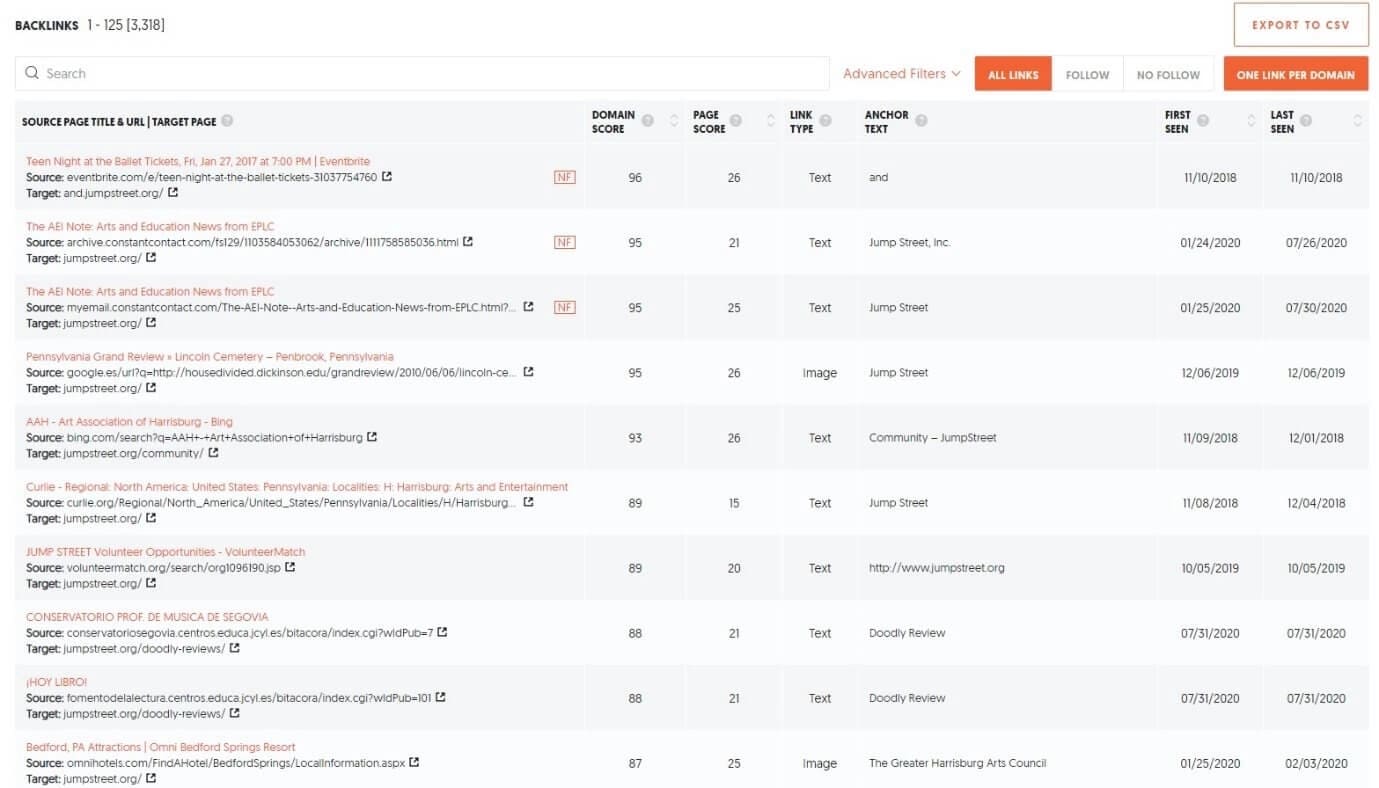Sort by Page Score arrows
The height and width of the screenshot is (788, 1379).
[x=770, y=121]
